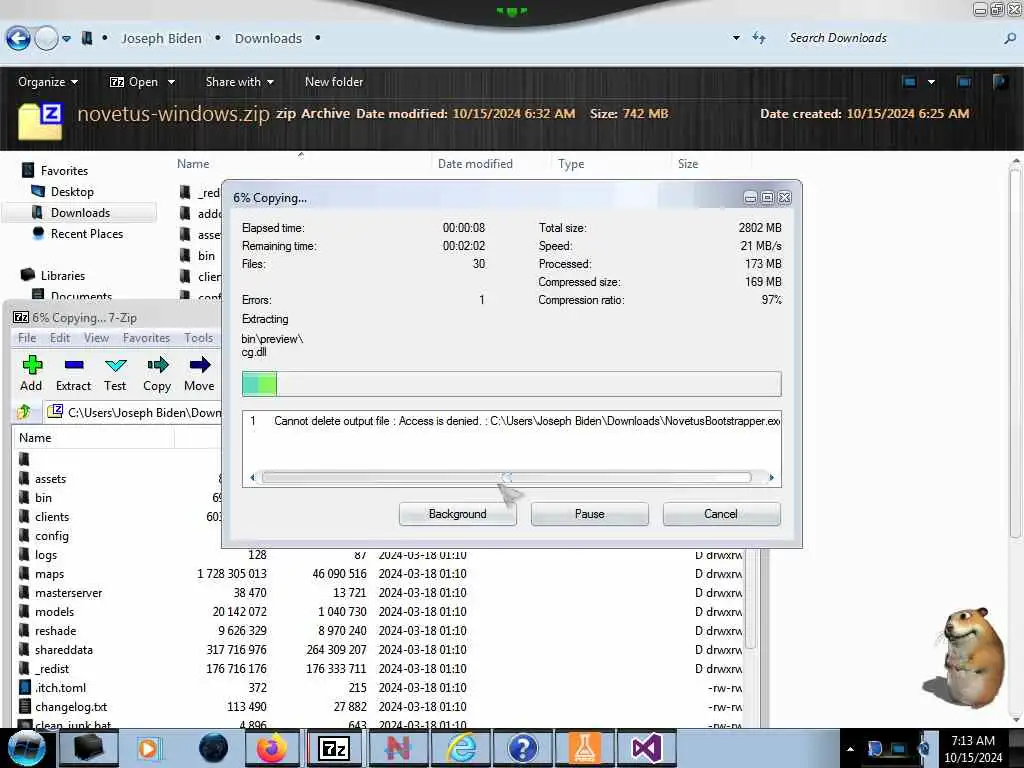Open the 7-Zip File menu
1024x768 pixels.
tap(27, 338)
